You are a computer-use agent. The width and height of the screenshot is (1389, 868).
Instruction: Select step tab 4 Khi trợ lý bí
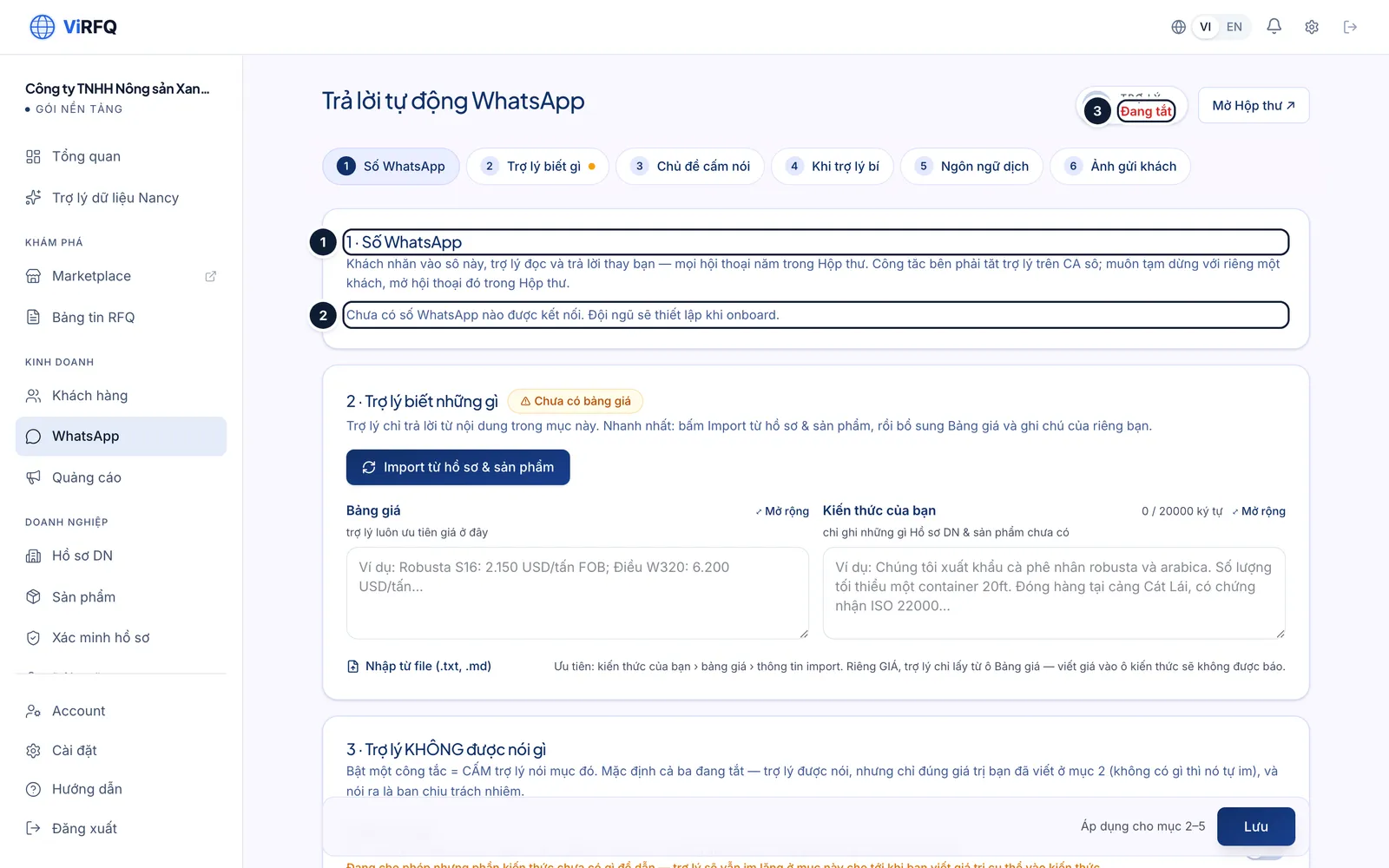click(x=833, y=167)
